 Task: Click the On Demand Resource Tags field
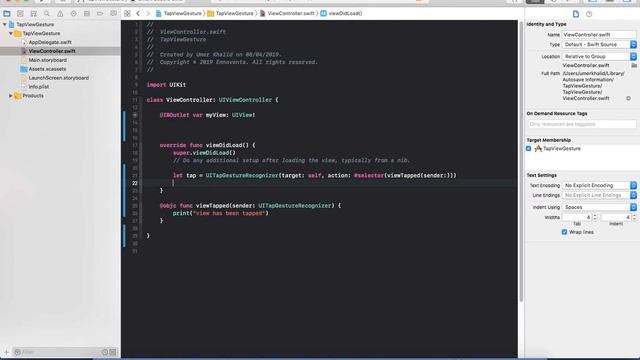pyautogui.click(x=582, y=124)
